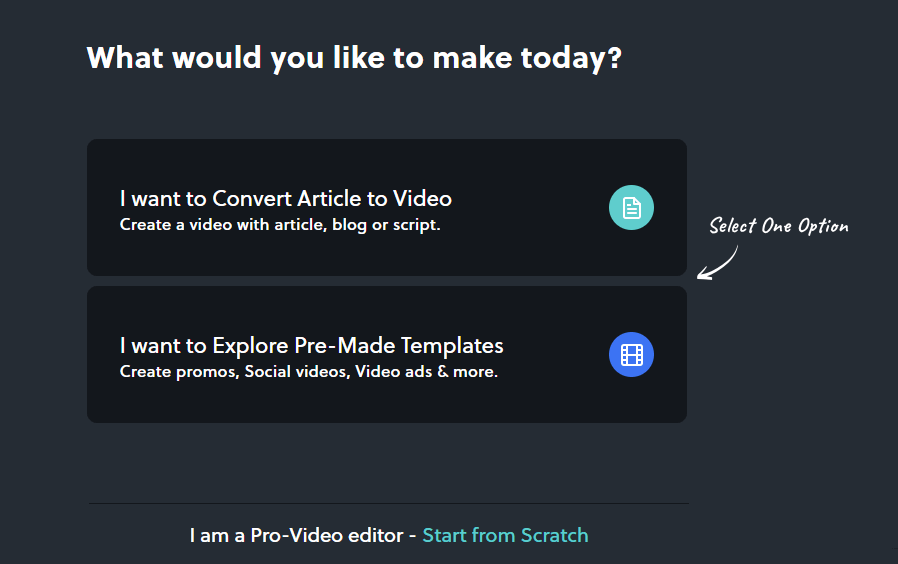Image resolution: width=898 pixels, height=564 pixels.
Task: Click the "I am a Pro-Video editor" text
Action: pyautogui.click(x=297, y=535)
